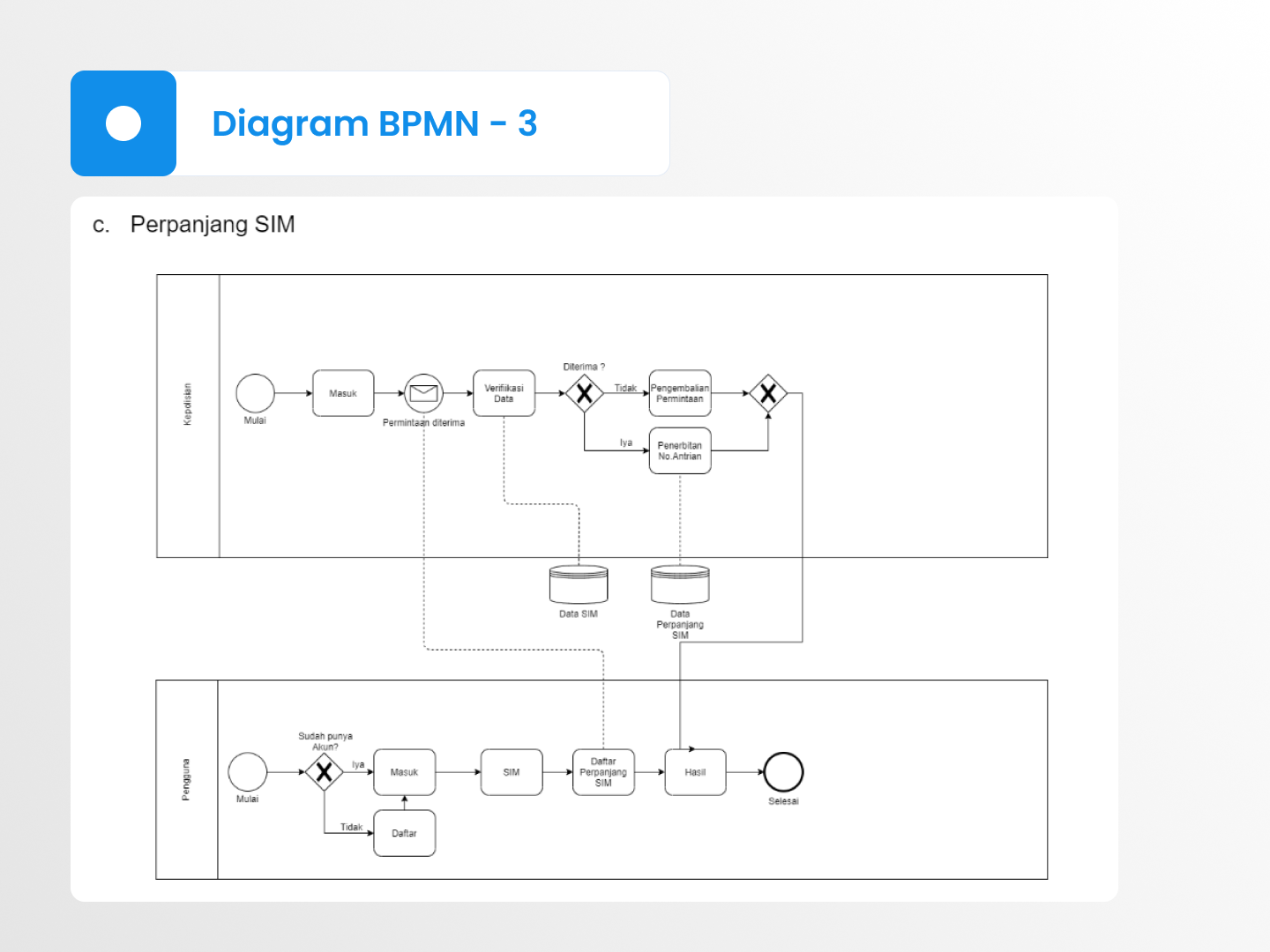Click the Diagram BPMN - 3 title text
This screenshot has height=952, width=1270.
click(374, 123)
